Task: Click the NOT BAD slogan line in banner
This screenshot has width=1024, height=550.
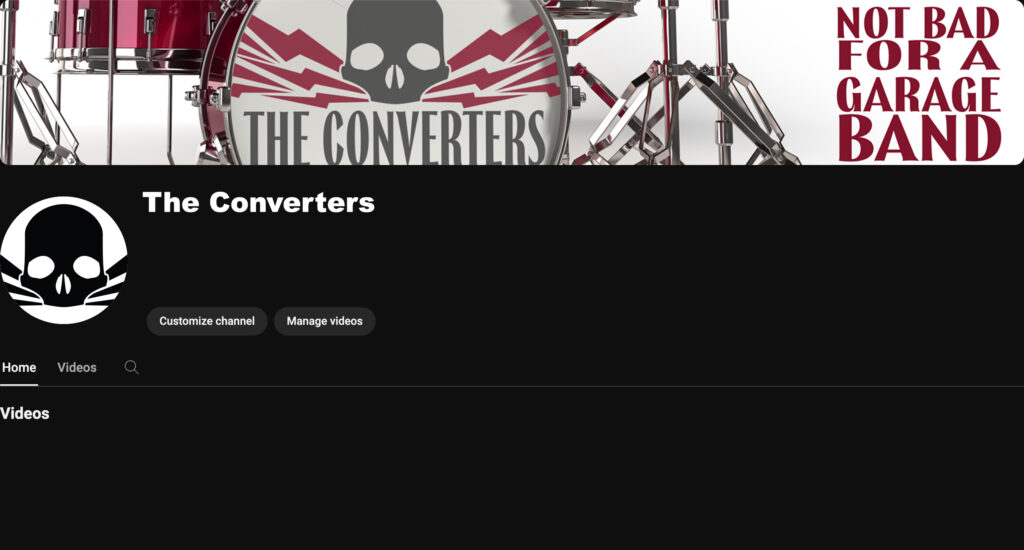Action: (x=918, y=24)
